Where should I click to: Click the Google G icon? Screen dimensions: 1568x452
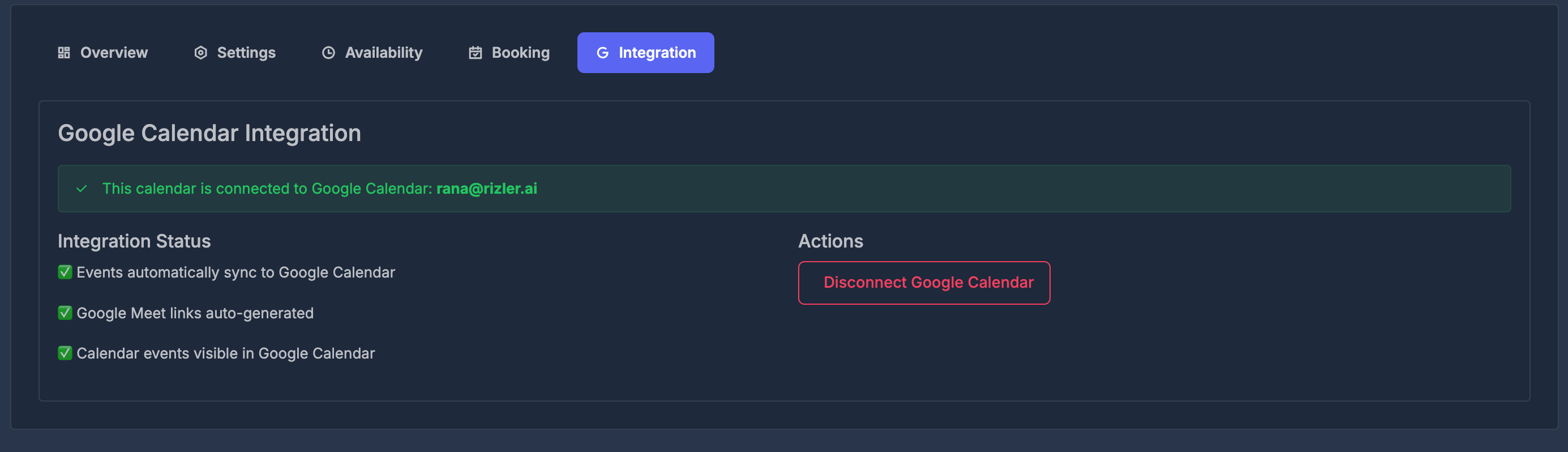tap(603, 53)
